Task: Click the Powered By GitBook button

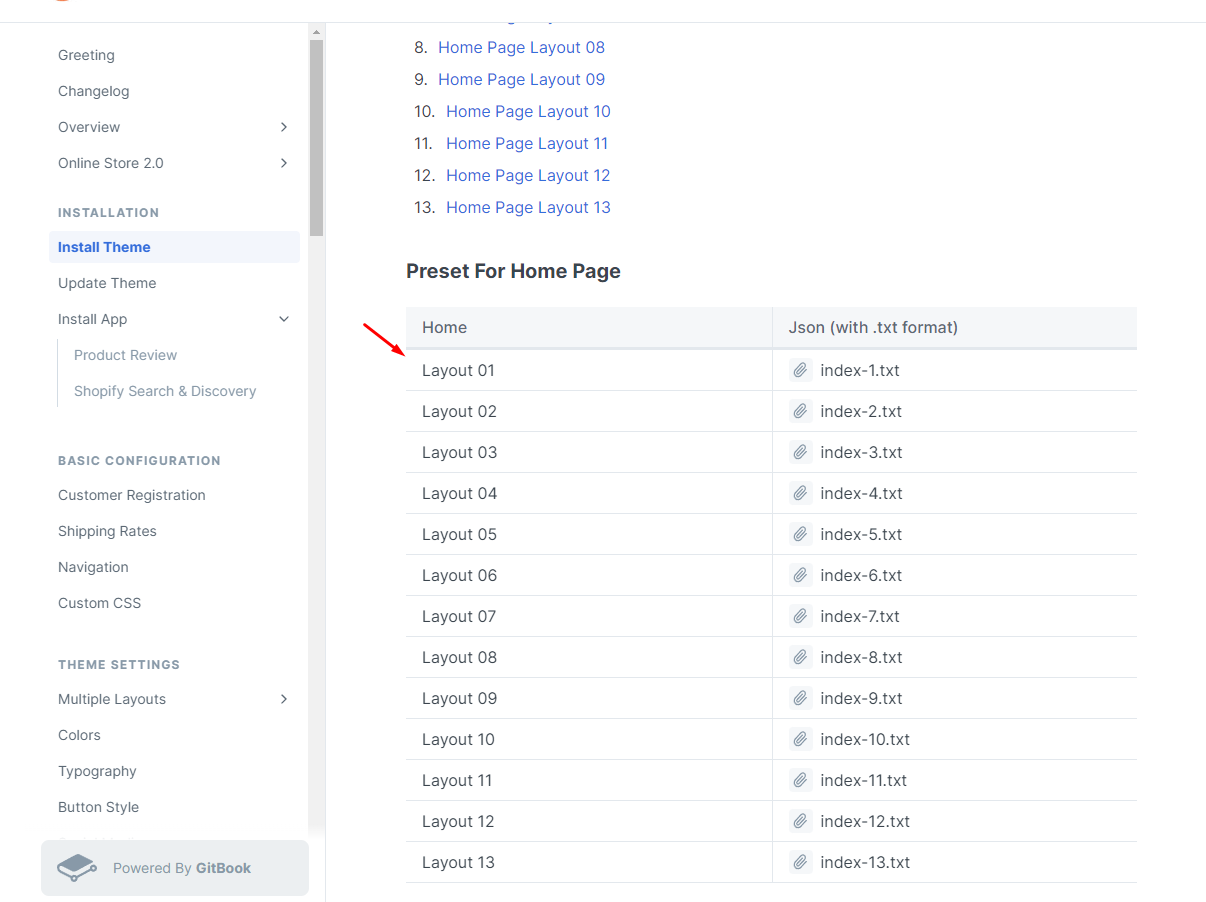Action: [175, 868]
